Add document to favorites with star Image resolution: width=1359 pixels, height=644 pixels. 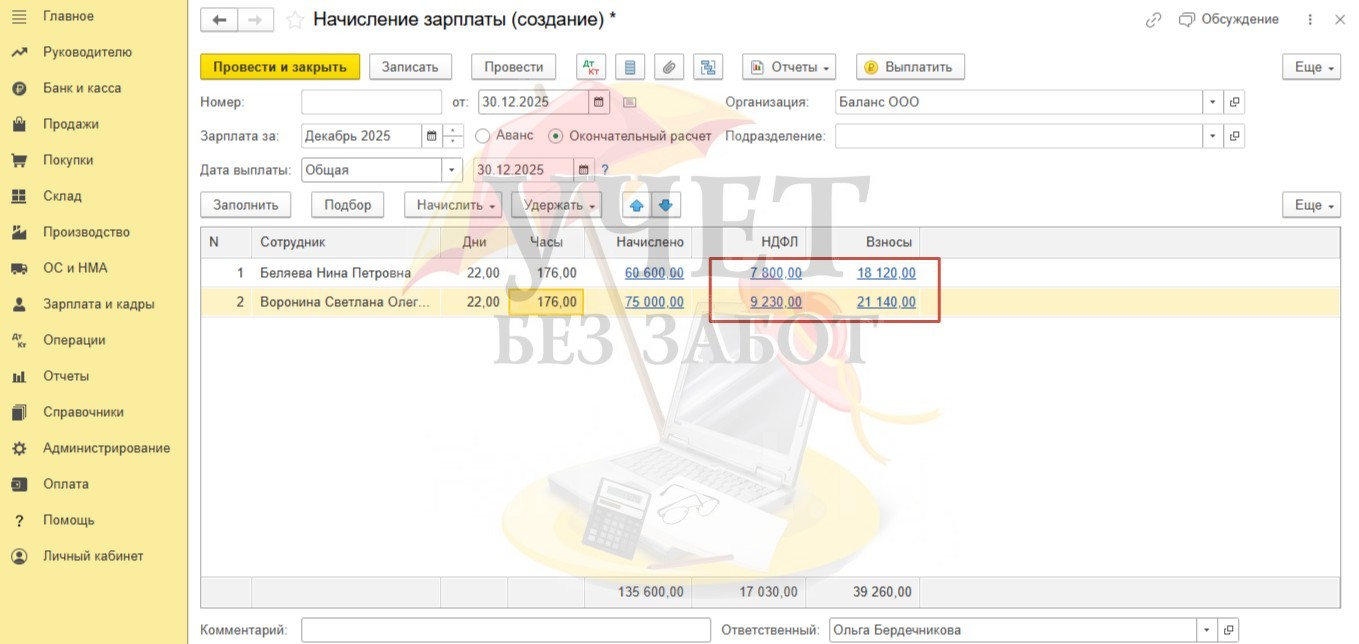point(294,20)
